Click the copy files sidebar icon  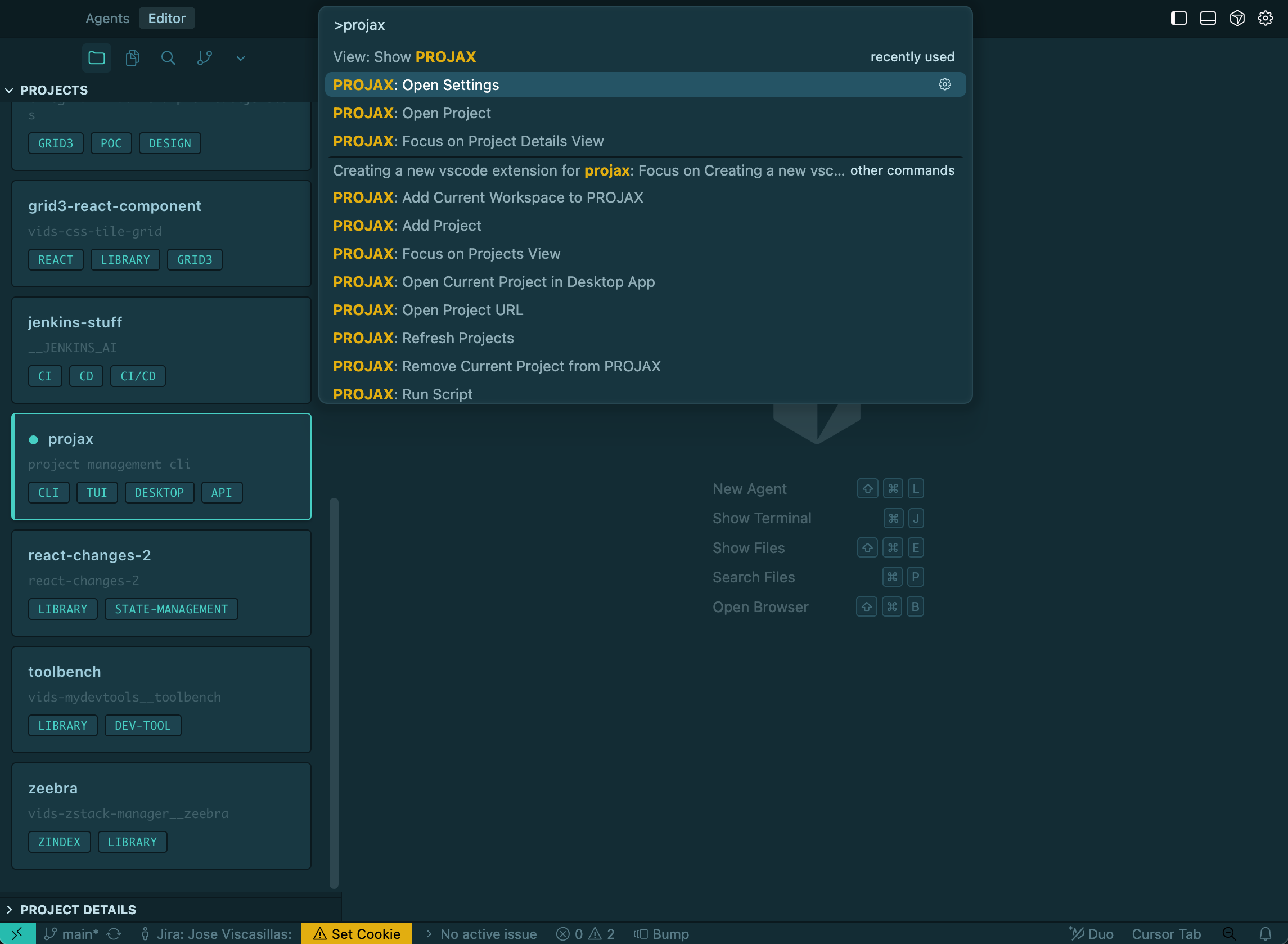[133, 58]
